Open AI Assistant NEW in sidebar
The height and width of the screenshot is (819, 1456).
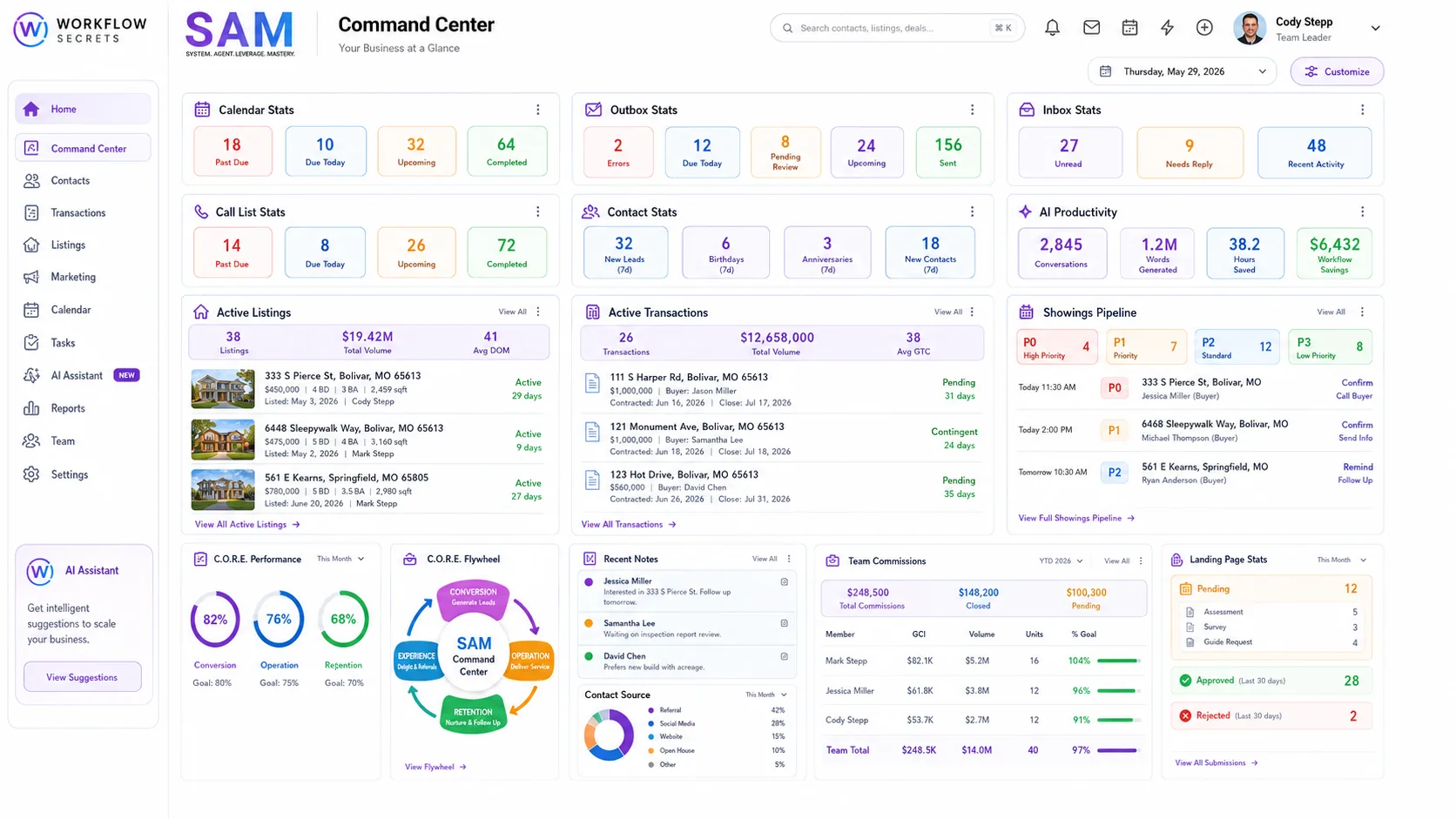83,375
